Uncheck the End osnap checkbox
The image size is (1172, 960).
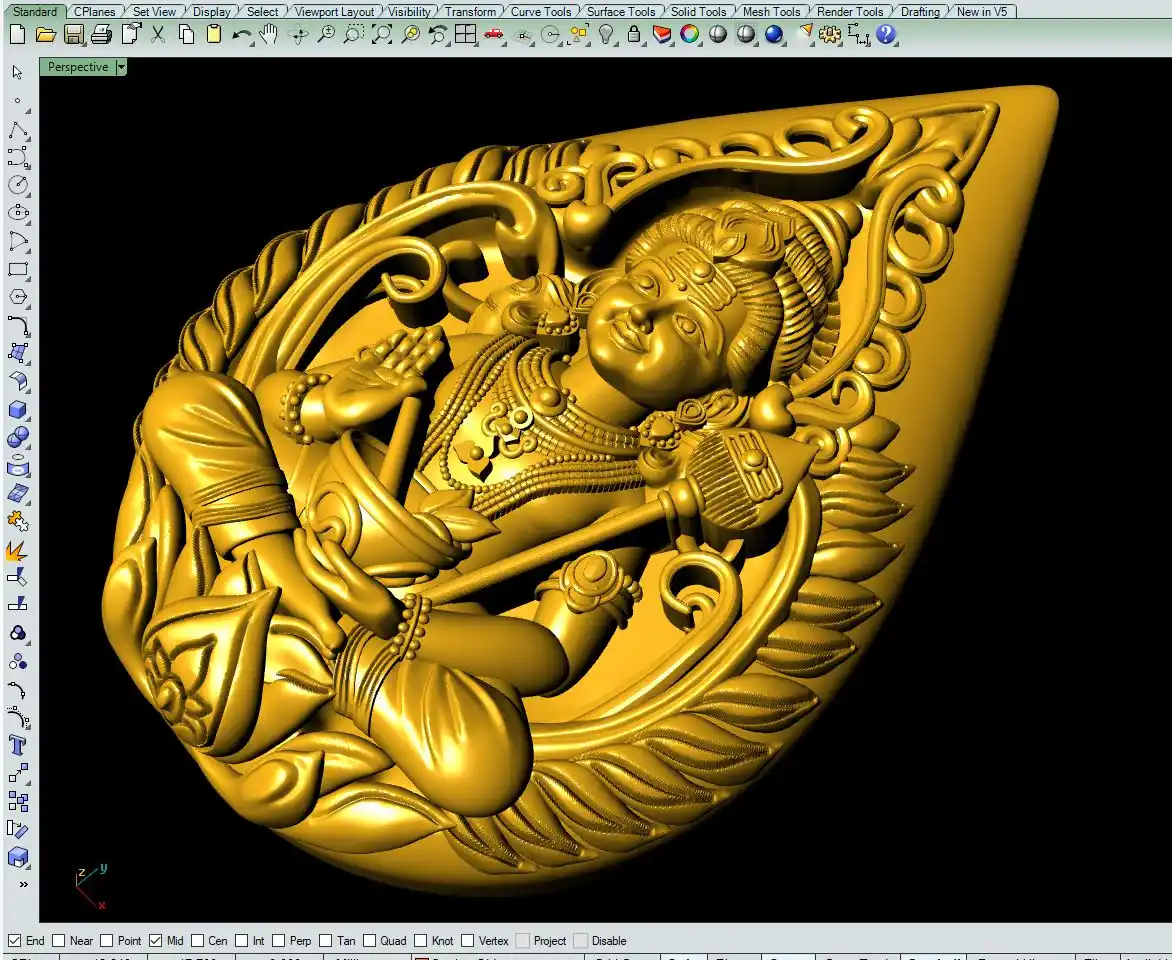click(15, 941)
